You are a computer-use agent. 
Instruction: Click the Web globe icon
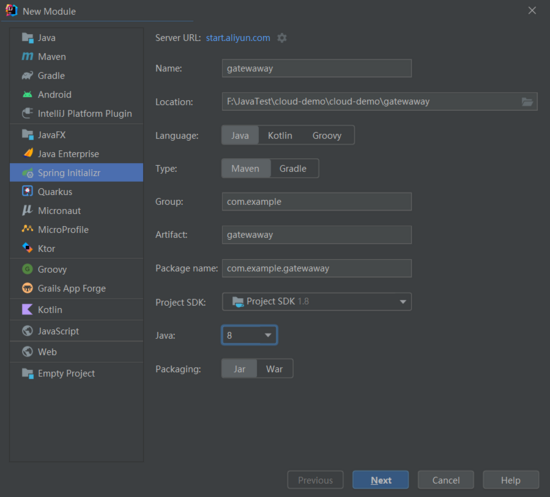(27, 351)
